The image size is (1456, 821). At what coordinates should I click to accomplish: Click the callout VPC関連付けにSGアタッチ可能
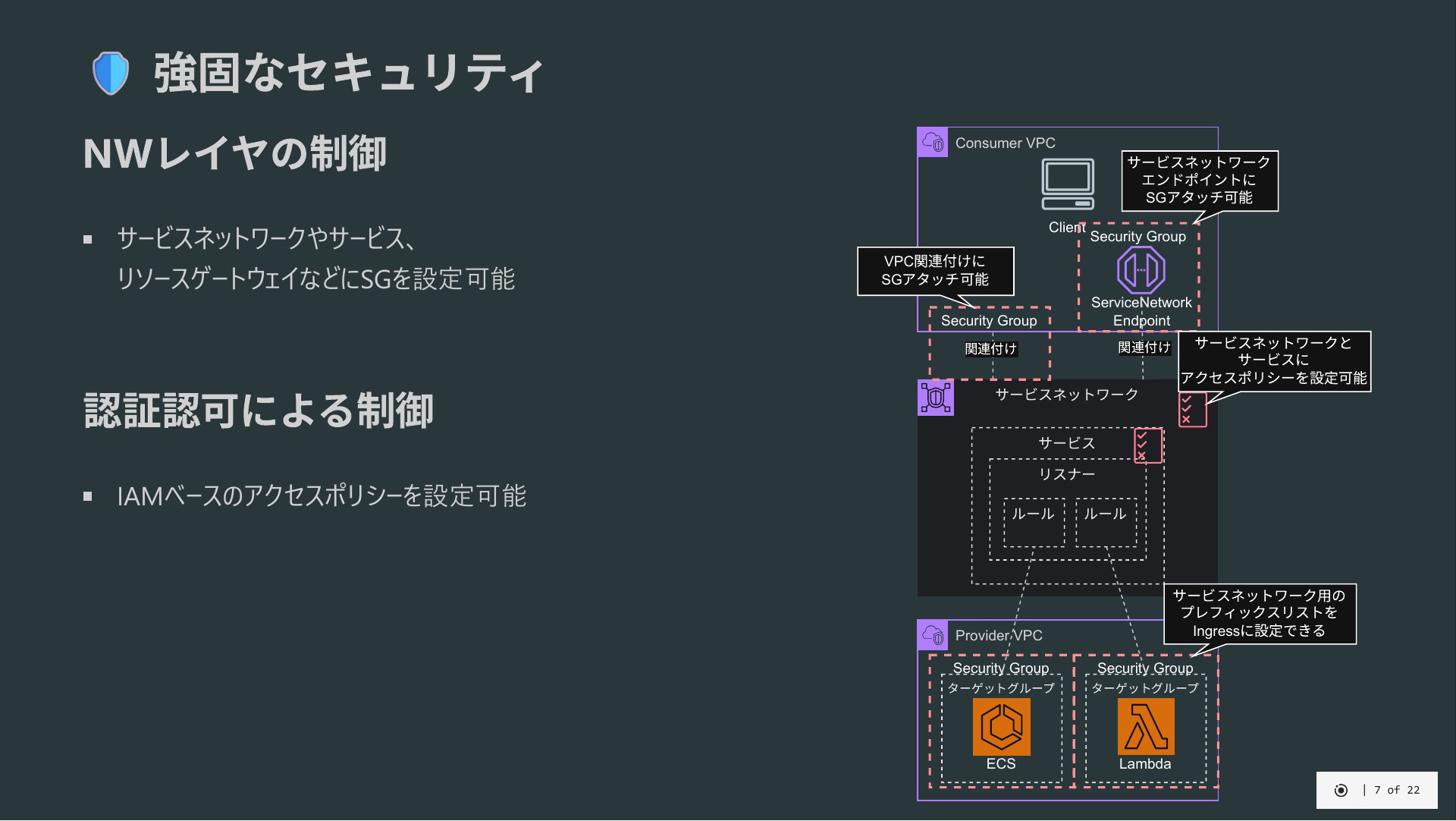coord(935,271)
